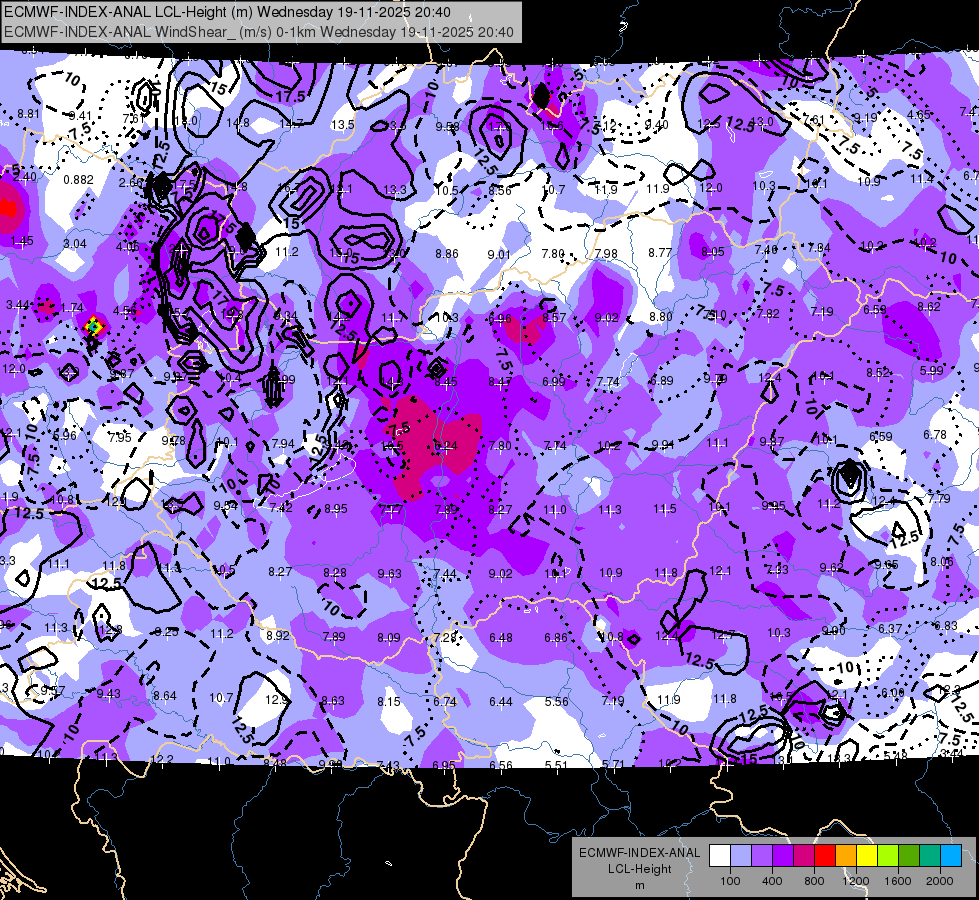This screenshot has height=900, width=979.
Task: Click the grid value 9.43
Action: tap(109, 694)
